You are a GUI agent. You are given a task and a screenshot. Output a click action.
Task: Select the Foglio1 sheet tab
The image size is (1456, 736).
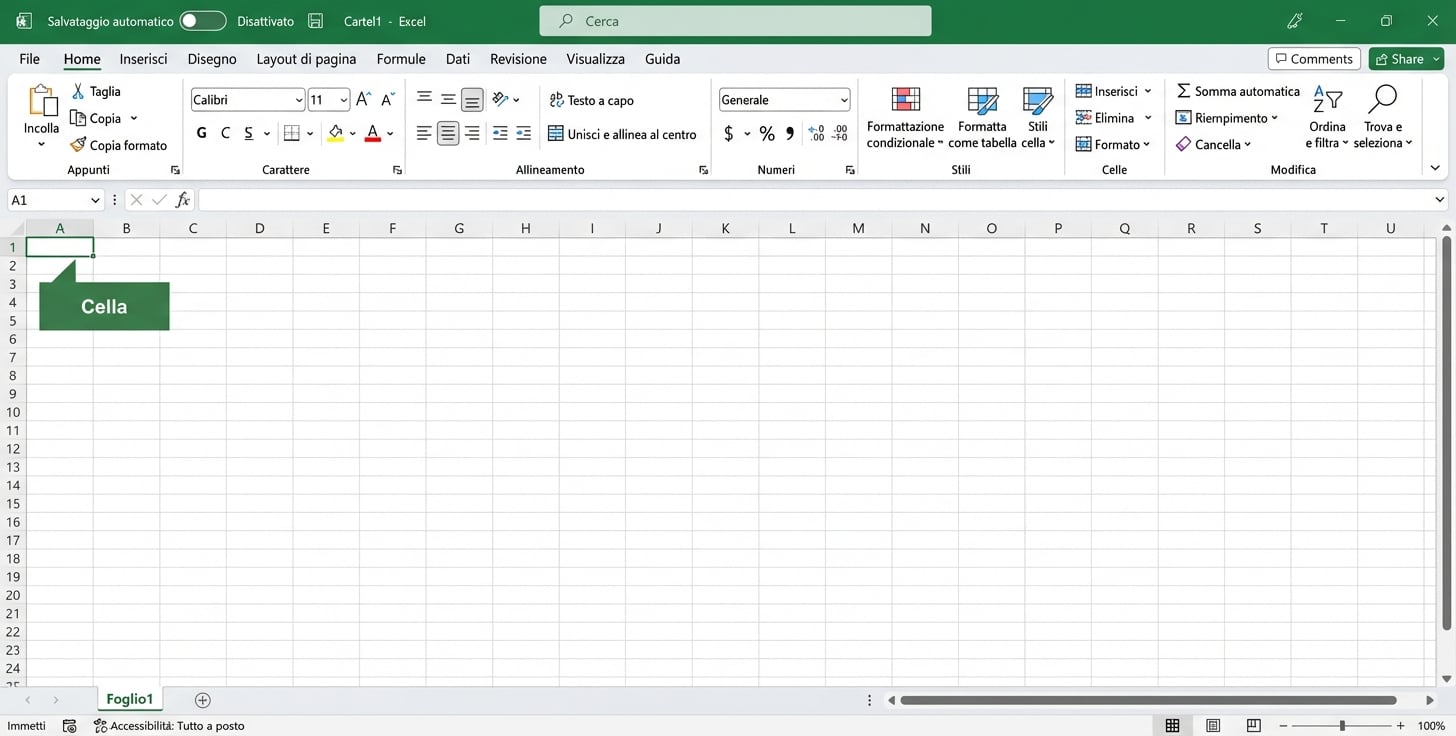[x=130, y=700]
